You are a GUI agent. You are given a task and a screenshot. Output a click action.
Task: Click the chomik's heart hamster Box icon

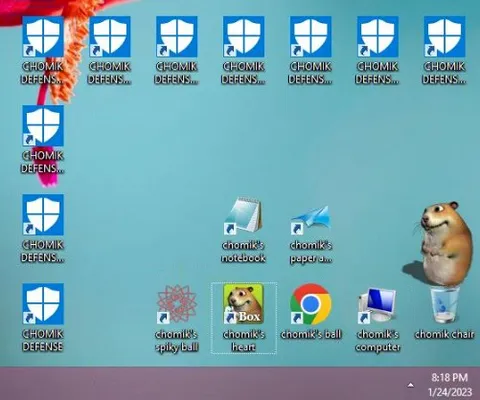tap(244, 304)
